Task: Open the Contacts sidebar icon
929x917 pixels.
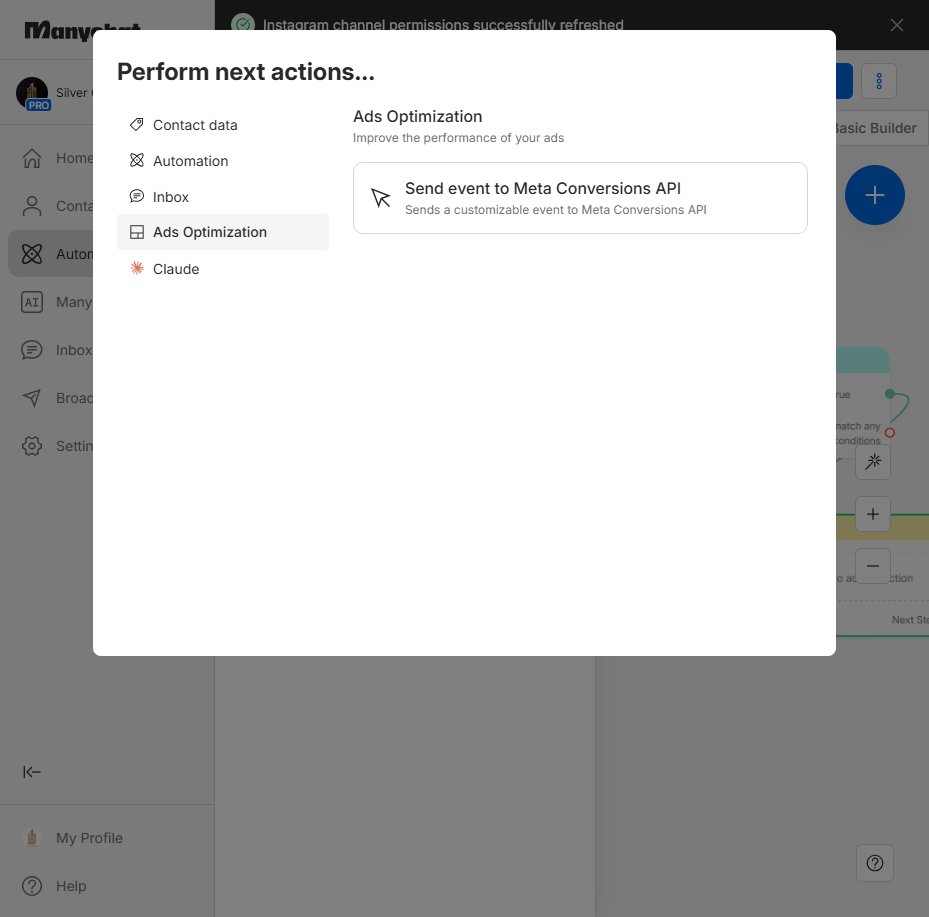Action: tap(32, 206)
